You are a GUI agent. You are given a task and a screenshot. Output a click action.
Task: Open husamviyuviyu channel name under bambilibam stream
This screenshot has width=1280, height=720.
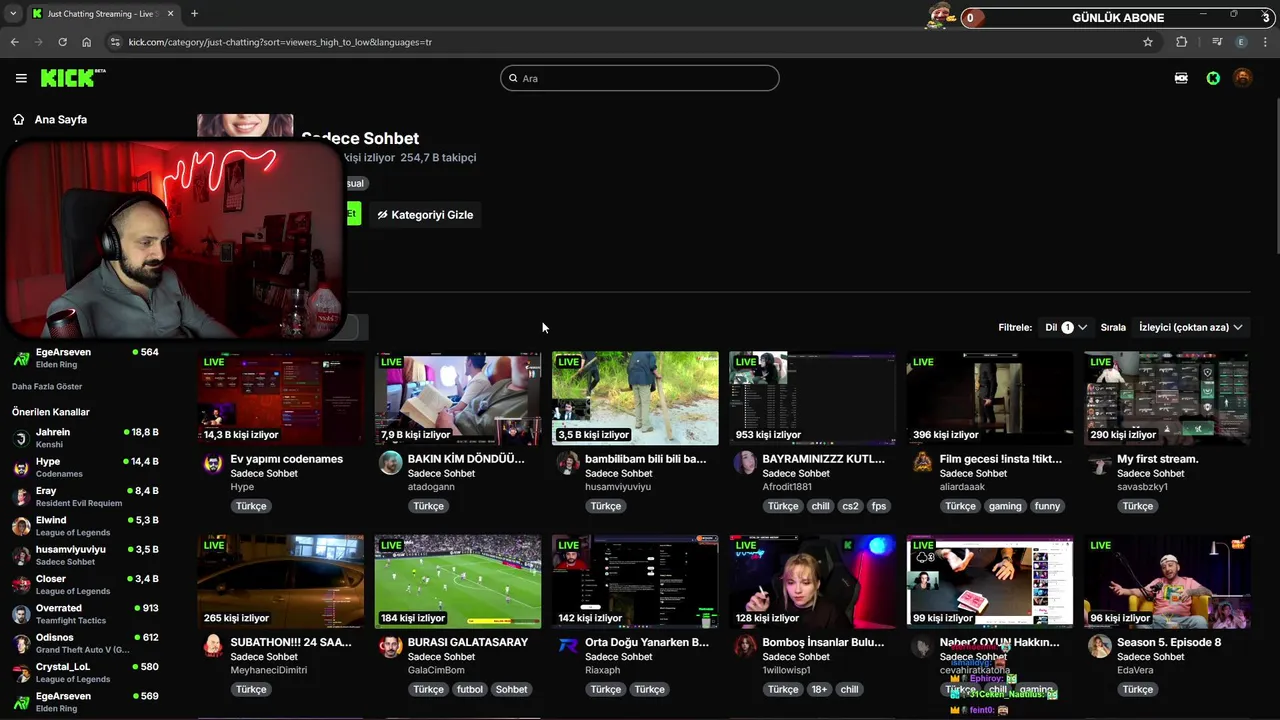point(618,487)
